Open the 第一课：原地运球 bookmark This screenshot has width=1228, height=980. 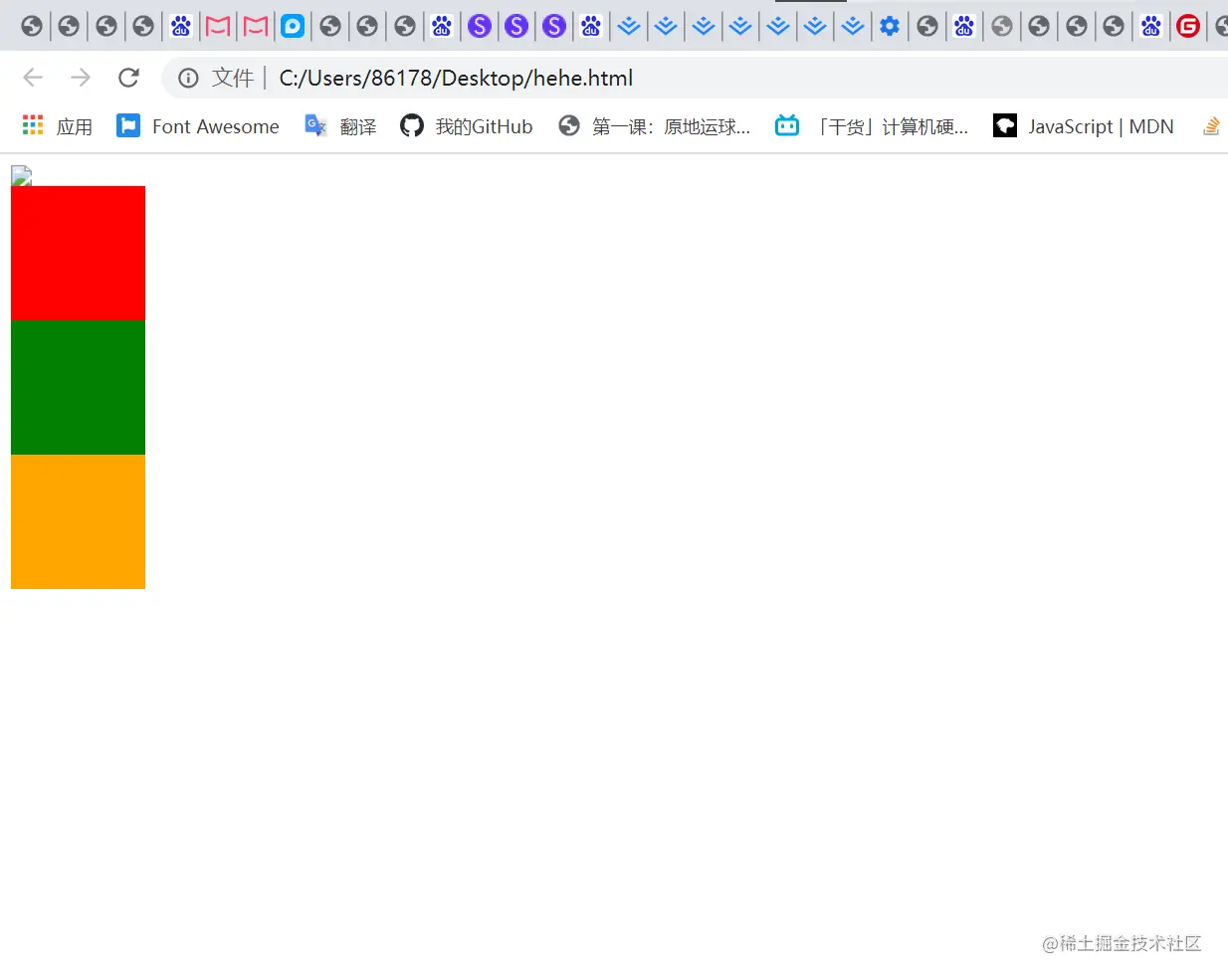(x=654, y=126)
